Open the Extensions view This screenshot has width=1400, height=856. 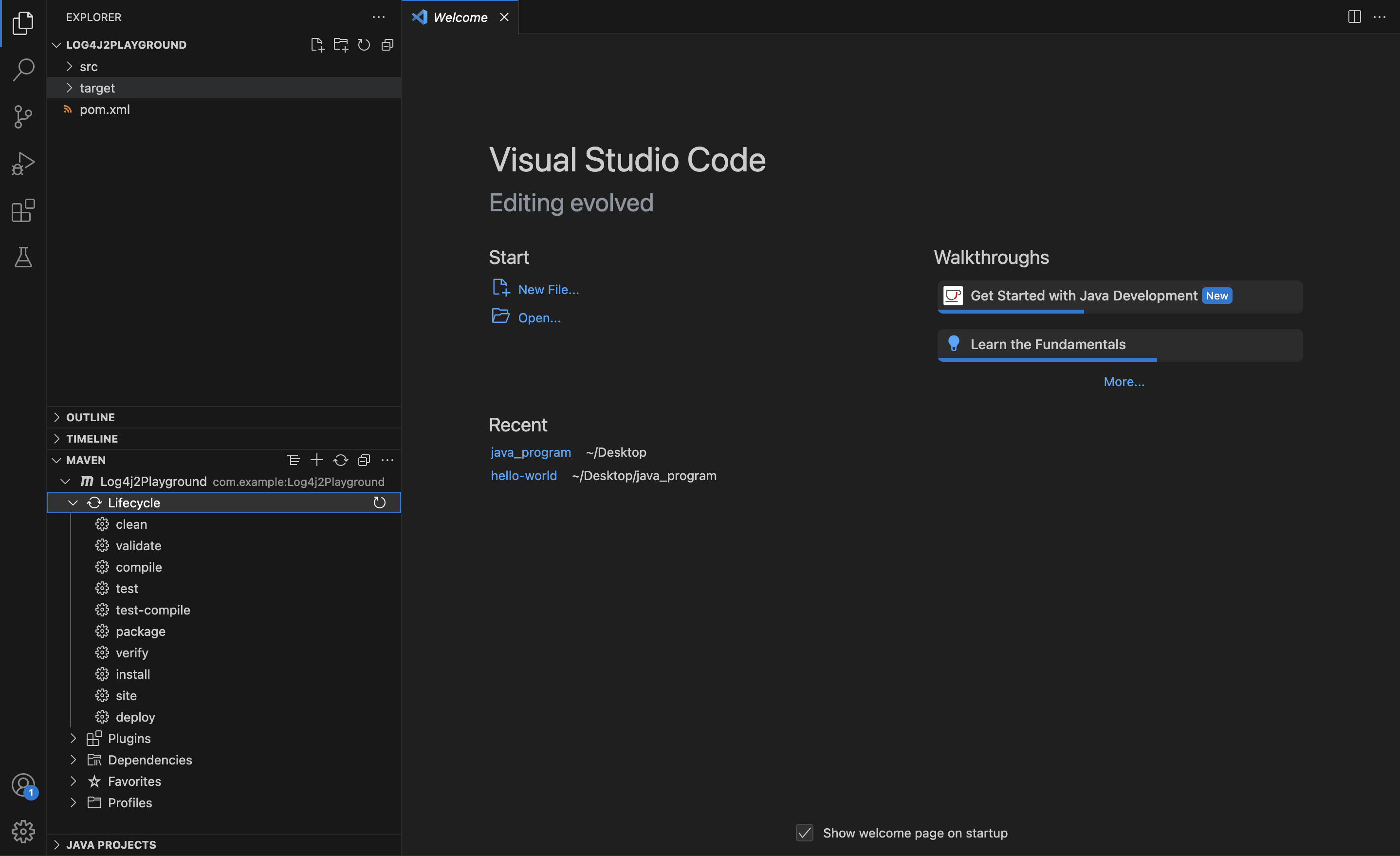coord(23,210)
